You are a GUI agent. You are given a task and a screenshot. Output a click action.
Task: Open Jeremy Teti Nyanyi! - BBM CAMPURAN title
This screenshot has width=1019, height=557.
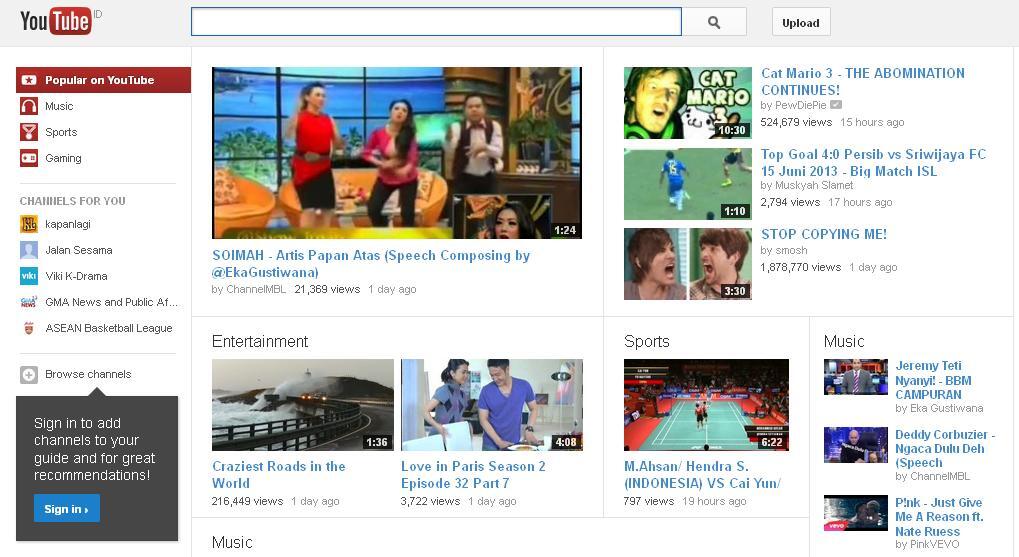tap(933, 380)
